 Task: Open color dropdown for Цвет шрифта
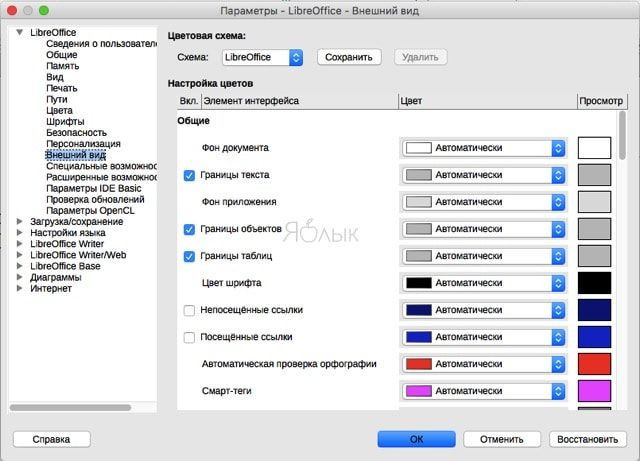484,283
